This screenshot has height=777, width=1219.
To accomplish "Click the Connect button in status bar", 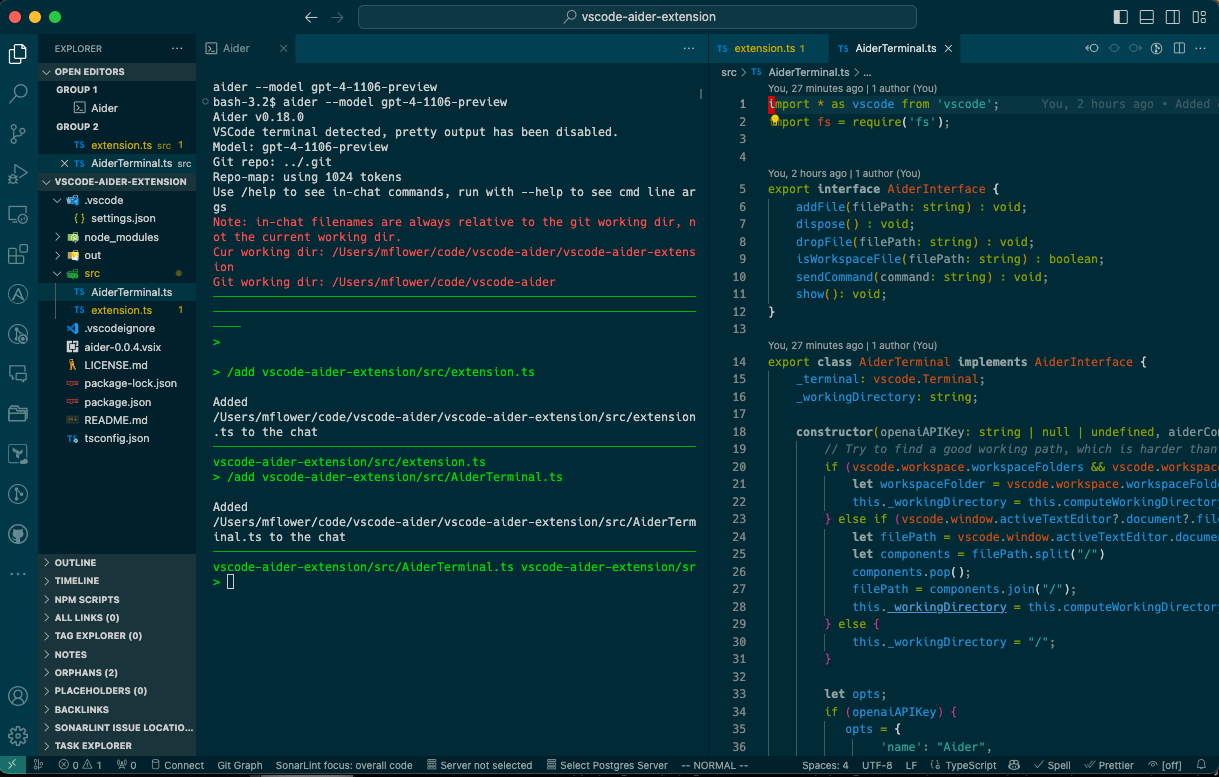I will click(x=177, y=766).
